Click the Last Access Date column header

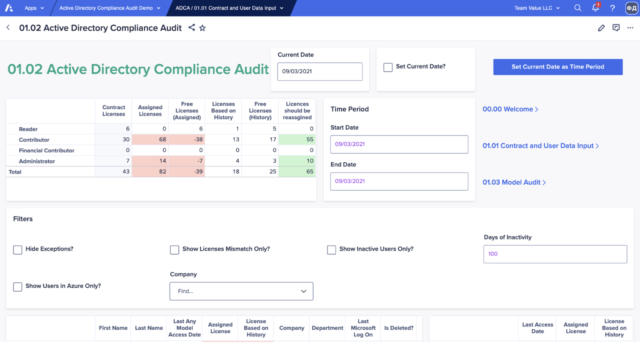[x=538, y=328]
